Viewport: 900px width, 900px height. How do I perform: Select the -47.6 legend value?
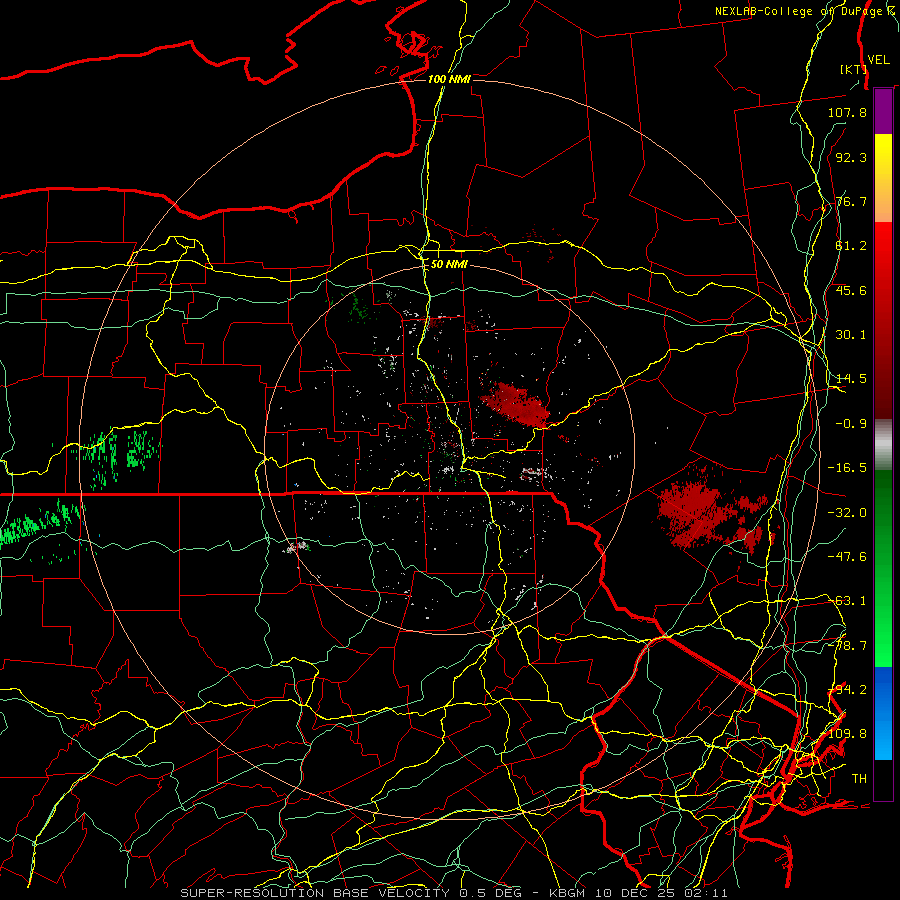pos(847,557)
